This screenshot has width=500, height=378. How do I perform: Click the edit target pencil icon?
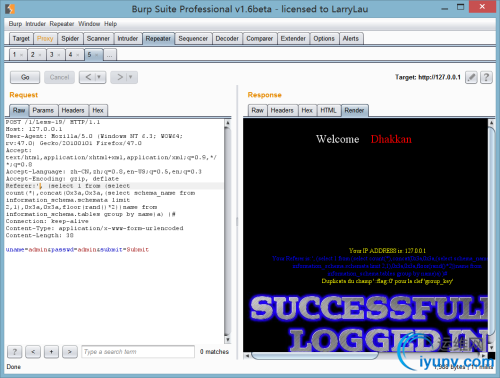(471, 77)
